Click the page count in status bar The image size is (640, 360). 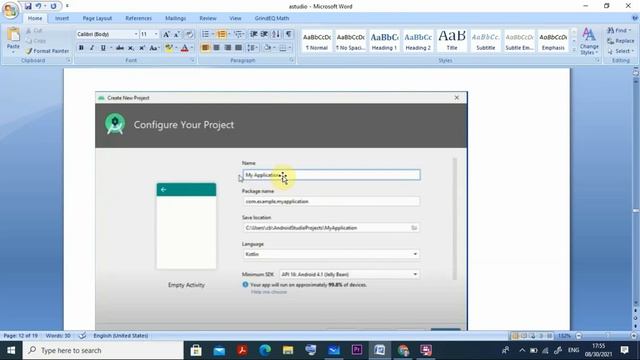[20, 336]
